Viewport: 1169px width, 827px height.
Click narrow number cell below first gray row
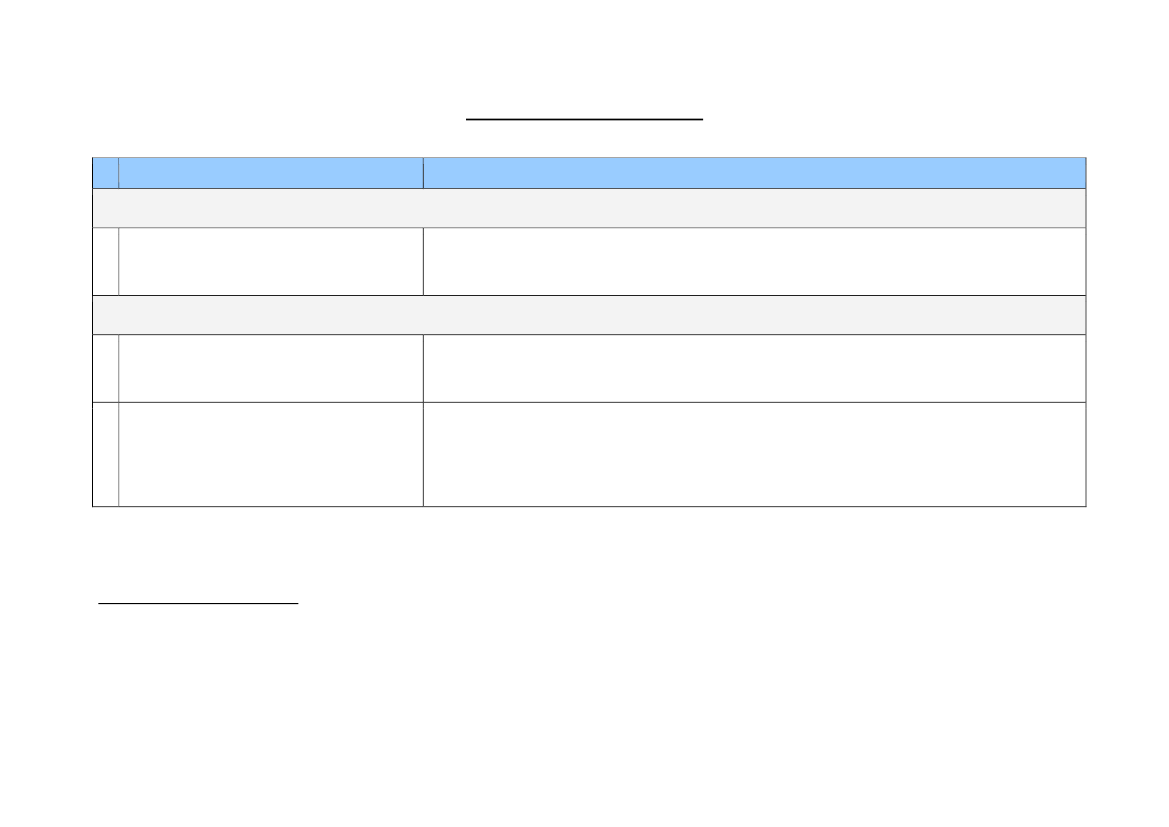(x=106, y=261)
